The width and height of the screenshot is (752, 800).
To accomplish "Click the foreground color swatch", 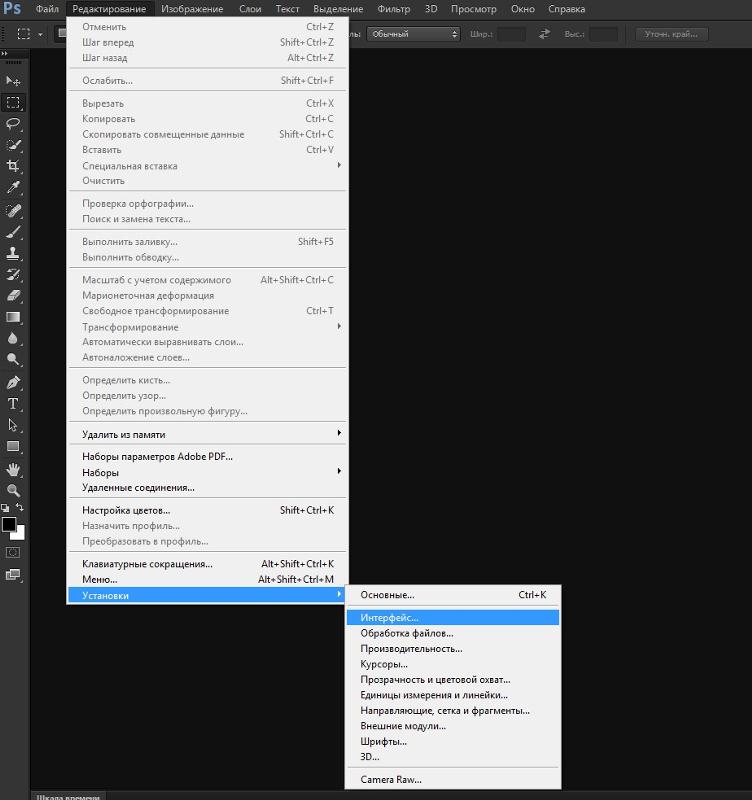I will (x=8, y=524).
